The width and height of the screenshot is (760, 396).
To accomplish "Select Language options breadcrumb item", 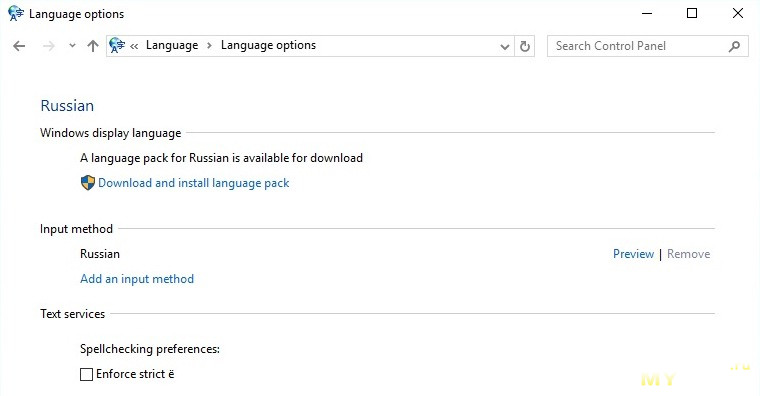I will 268,45.
